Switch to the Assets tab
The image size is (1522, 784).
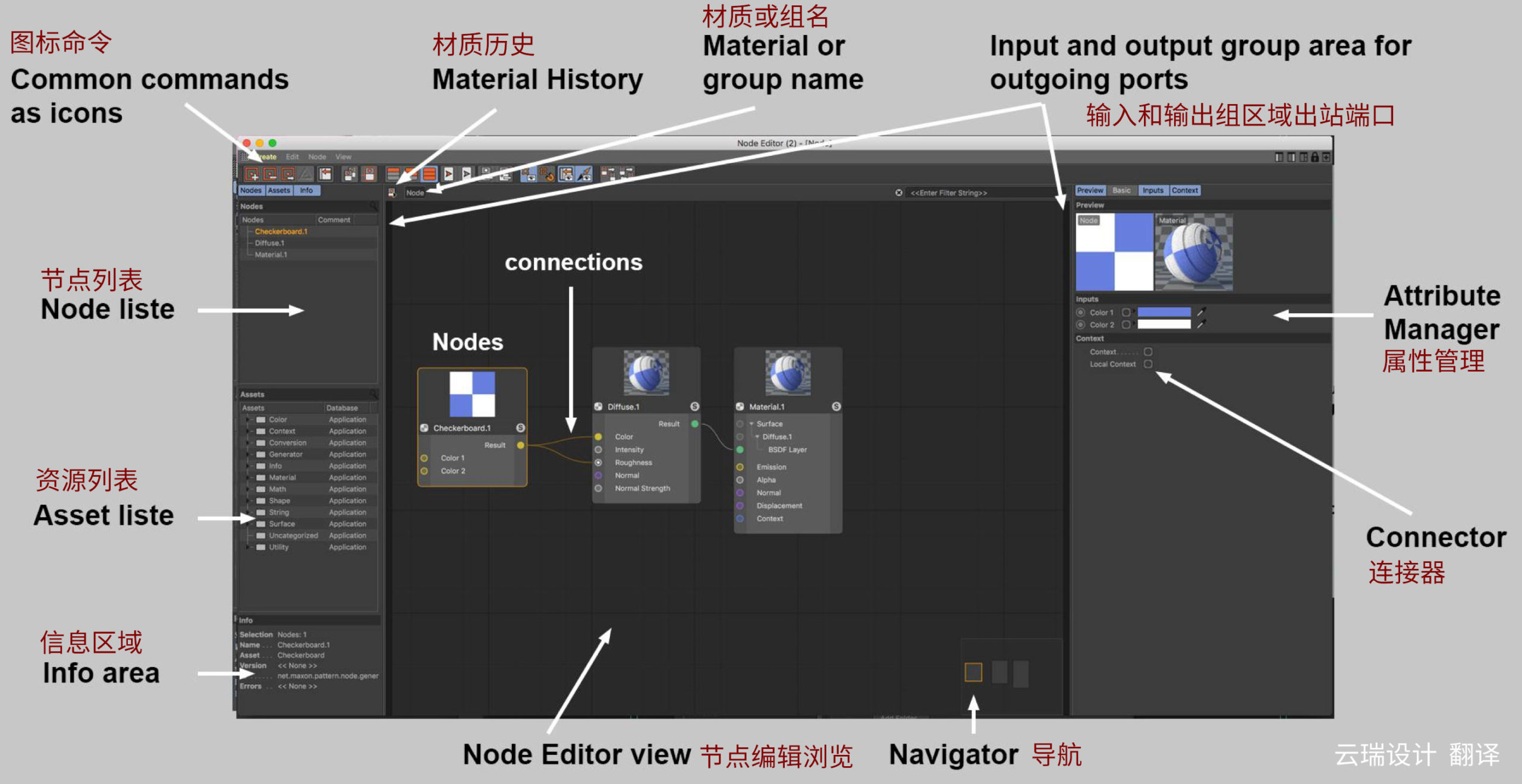point(279,190)
